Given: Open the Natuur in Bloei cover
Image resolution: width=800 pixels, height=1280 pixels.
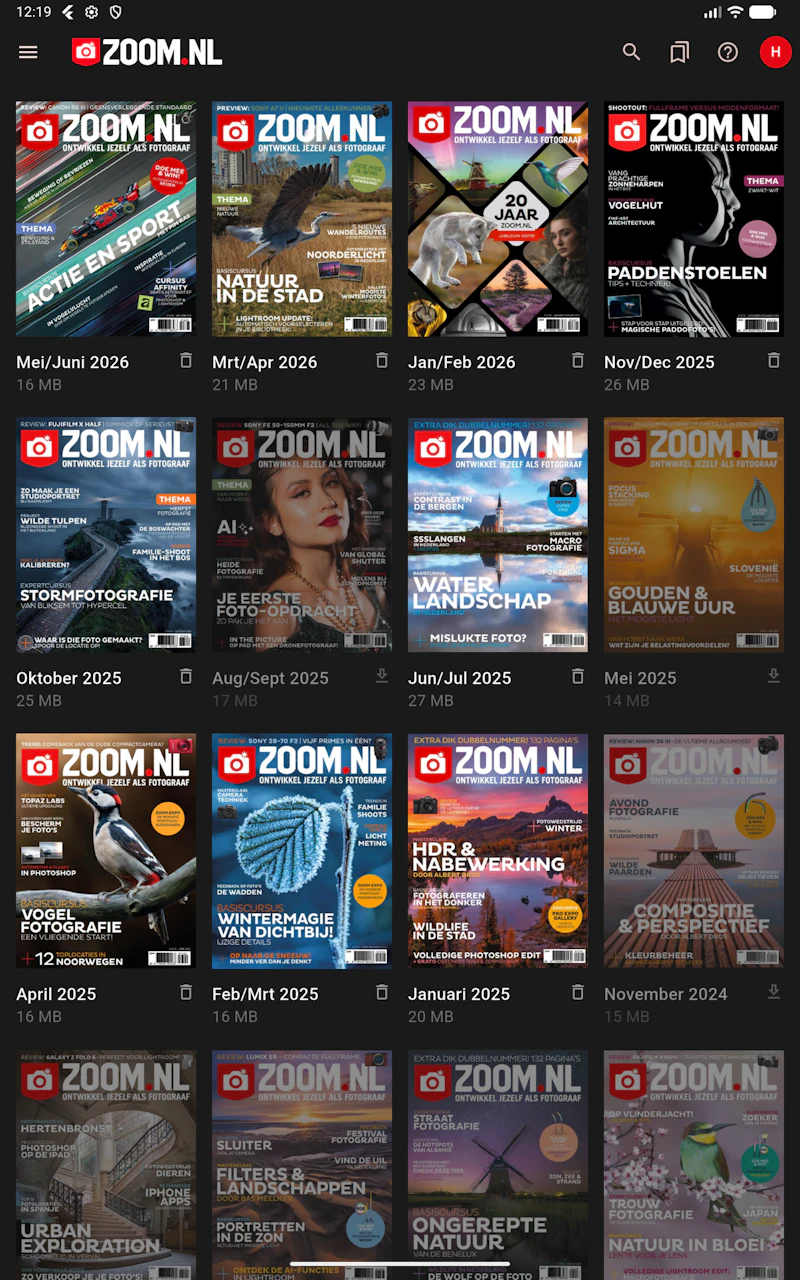Looking at the screenshot, I should [694, 1165].
